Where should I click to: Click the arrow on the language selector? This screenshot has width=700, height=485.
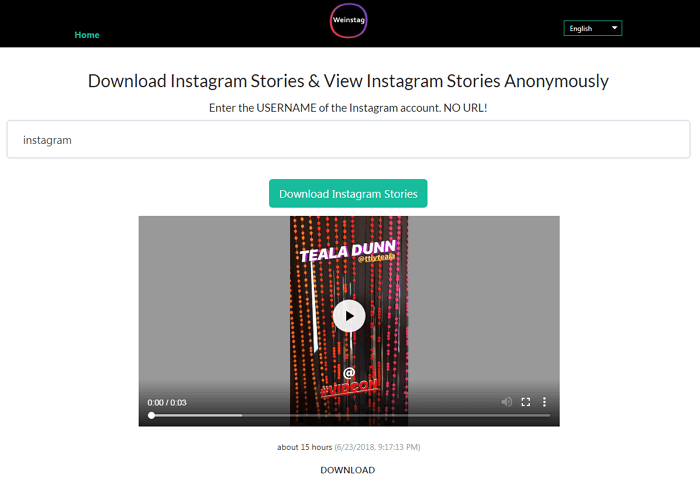(614, 28)
